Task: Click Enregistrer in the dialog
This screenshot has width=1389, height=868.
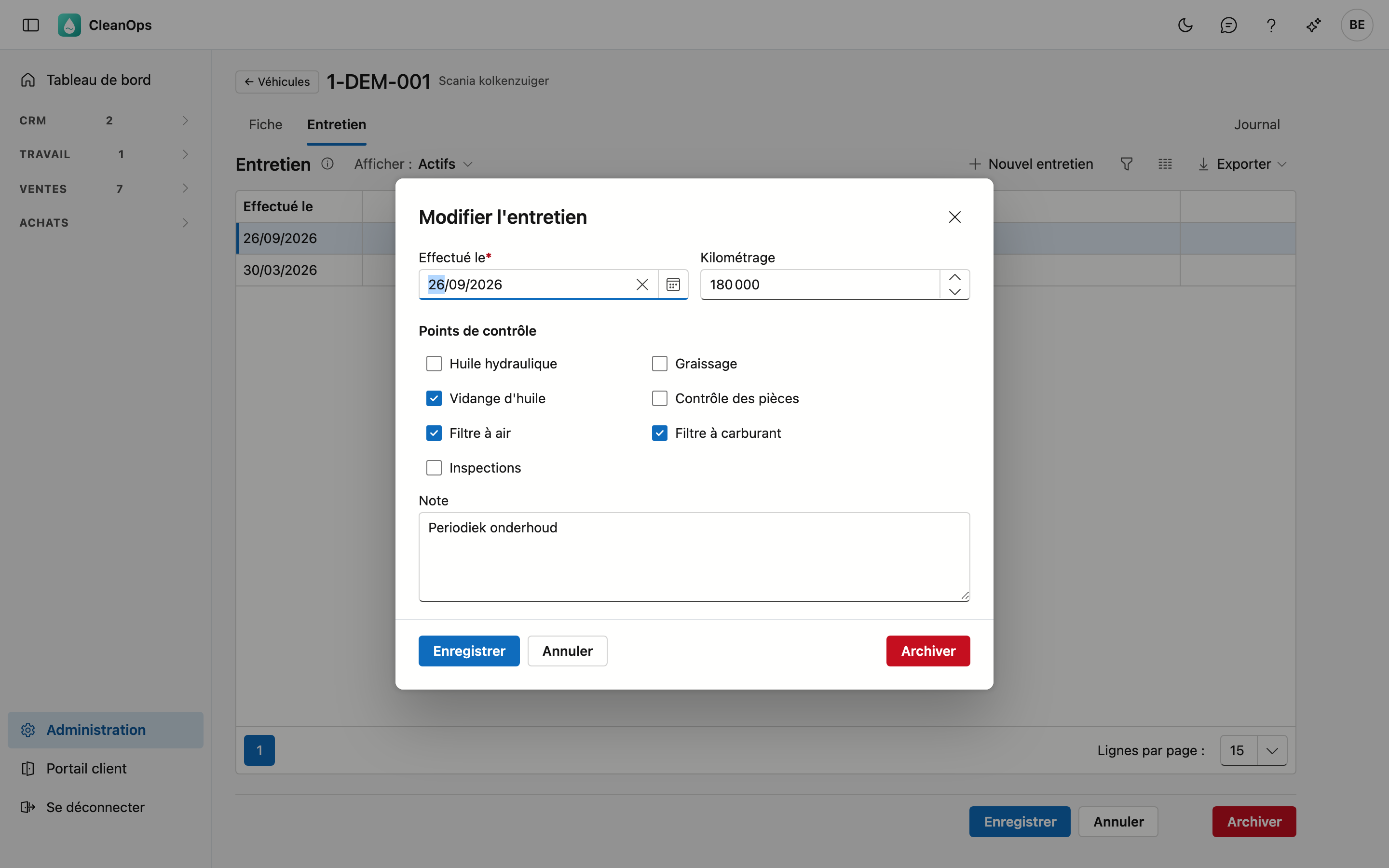Action: tap(469, 651)
